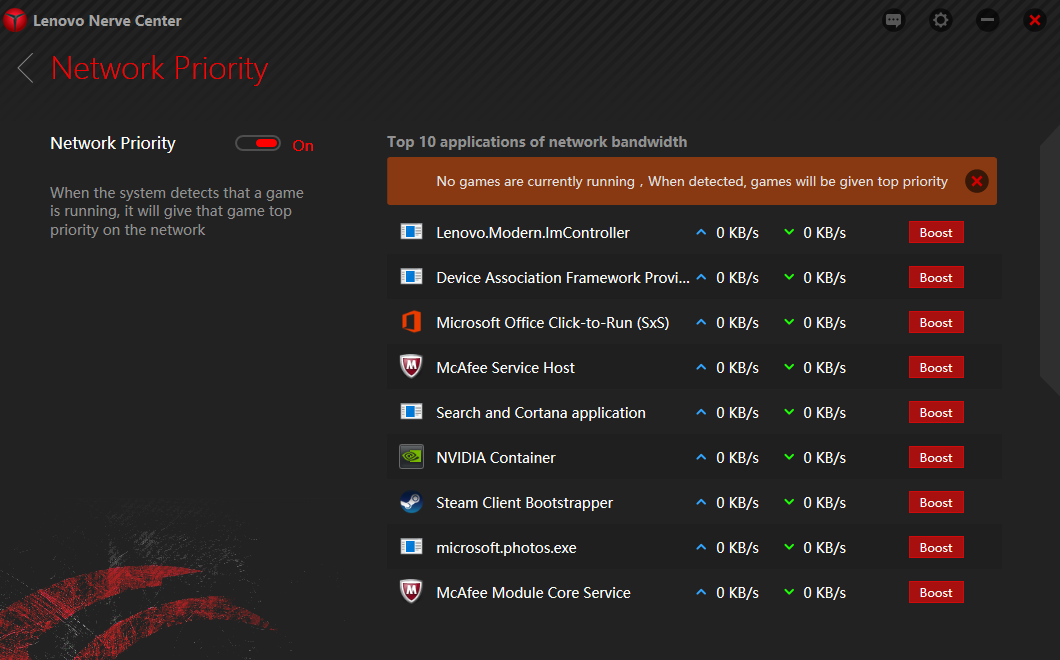1060x660 pixels.
Task: Click the Lenovo.Modern.ImController app icon
Action: pyautogui.click(x=411, y=232)
